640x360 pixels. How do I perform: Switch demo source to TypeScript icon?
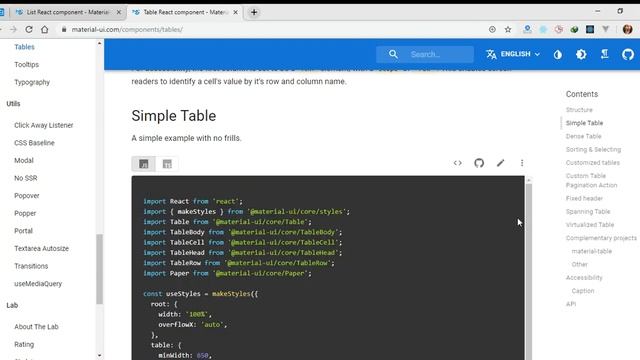pyautogui.click(x=167, y=164)
